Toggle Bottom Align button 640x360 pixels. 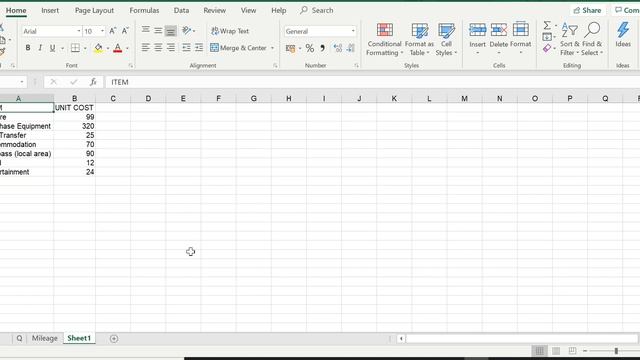[x=171, y=31]
